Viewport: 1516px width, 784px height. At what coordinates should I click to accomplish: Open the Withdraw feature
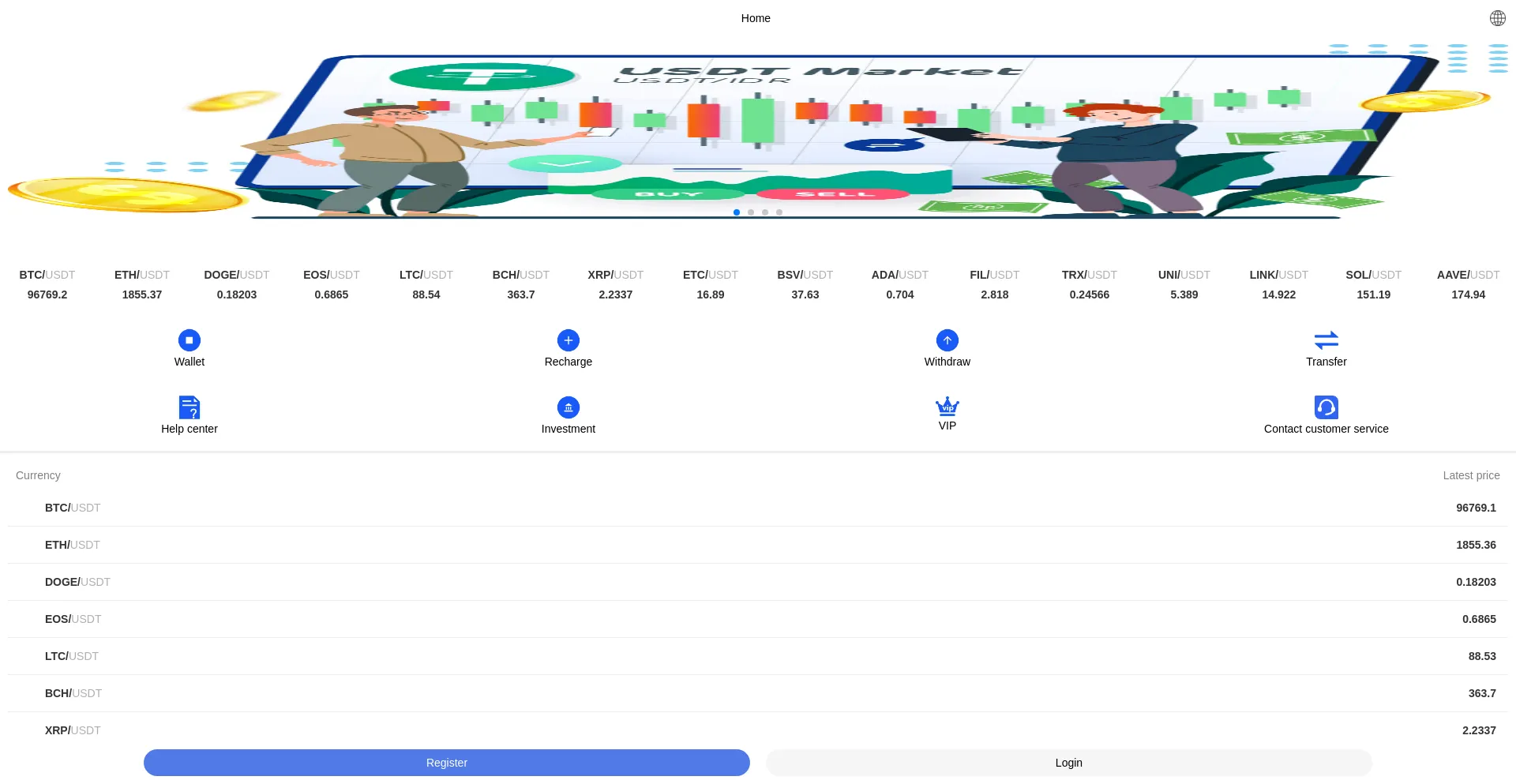coord(947,347)
